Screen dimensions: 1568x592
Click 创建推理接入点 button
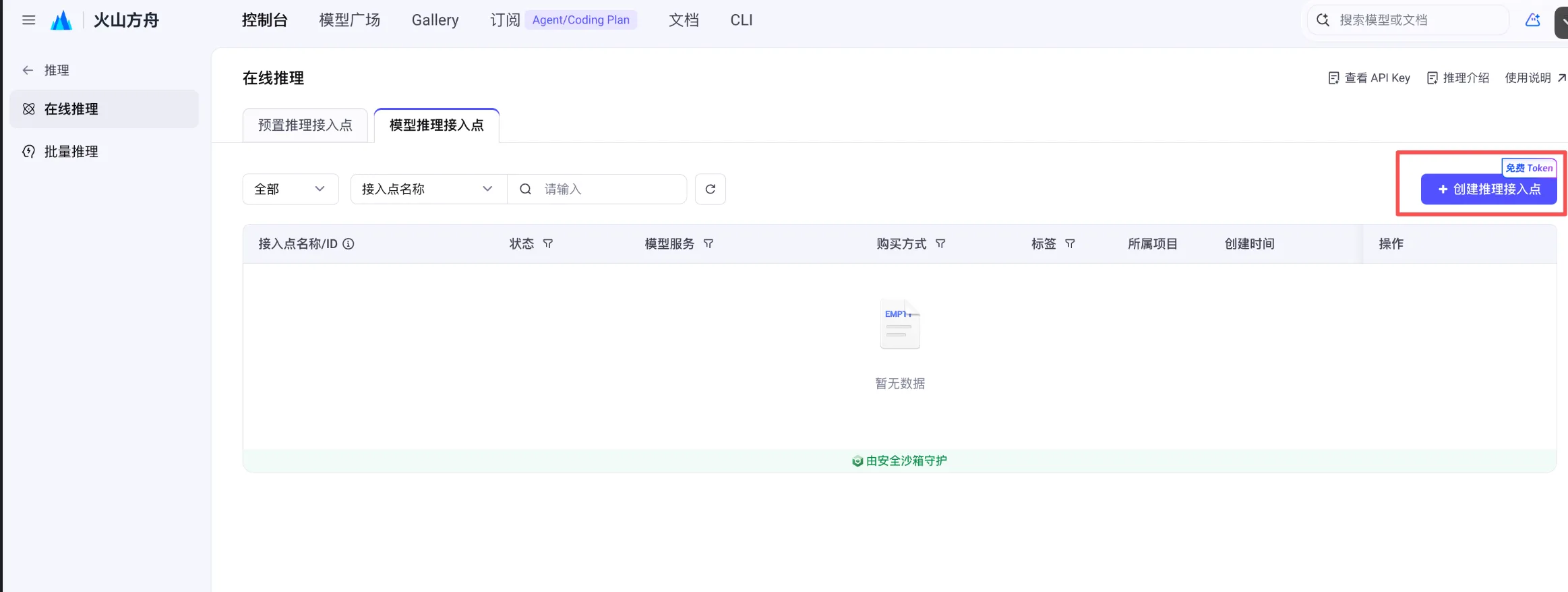coord(1489,189)
